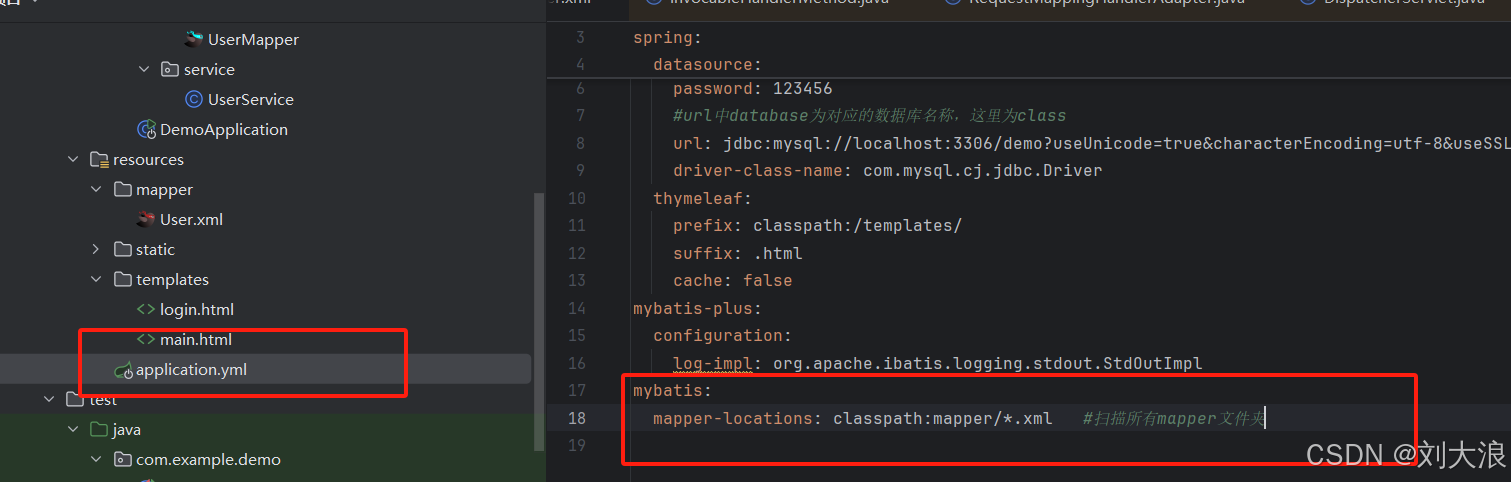This screenshot has height=482, width=1511.
Task: Click the UserService class icon
Action: (x=194, y=99)
